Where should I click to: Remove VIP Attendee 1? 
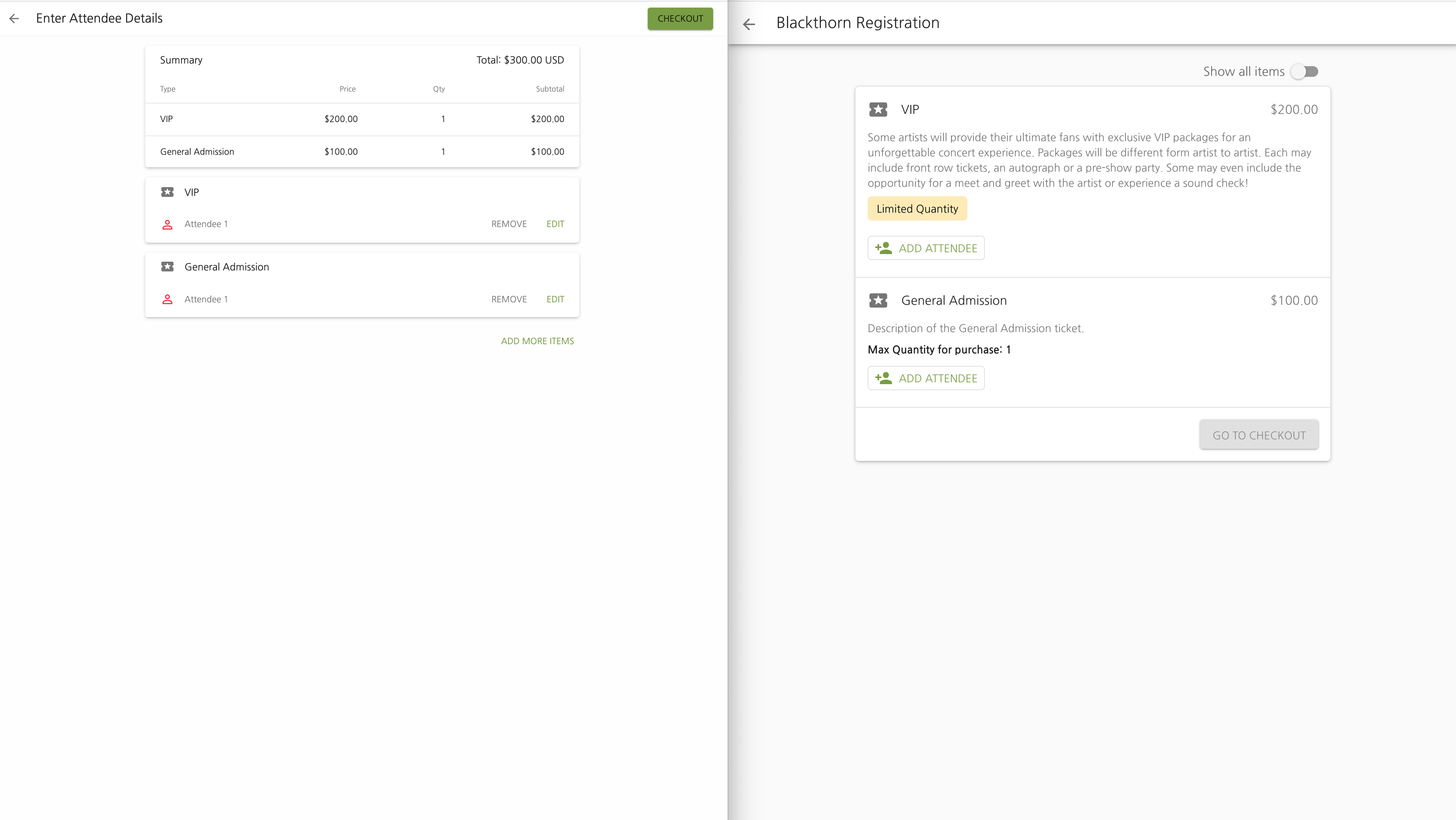[x=509, y=224]
